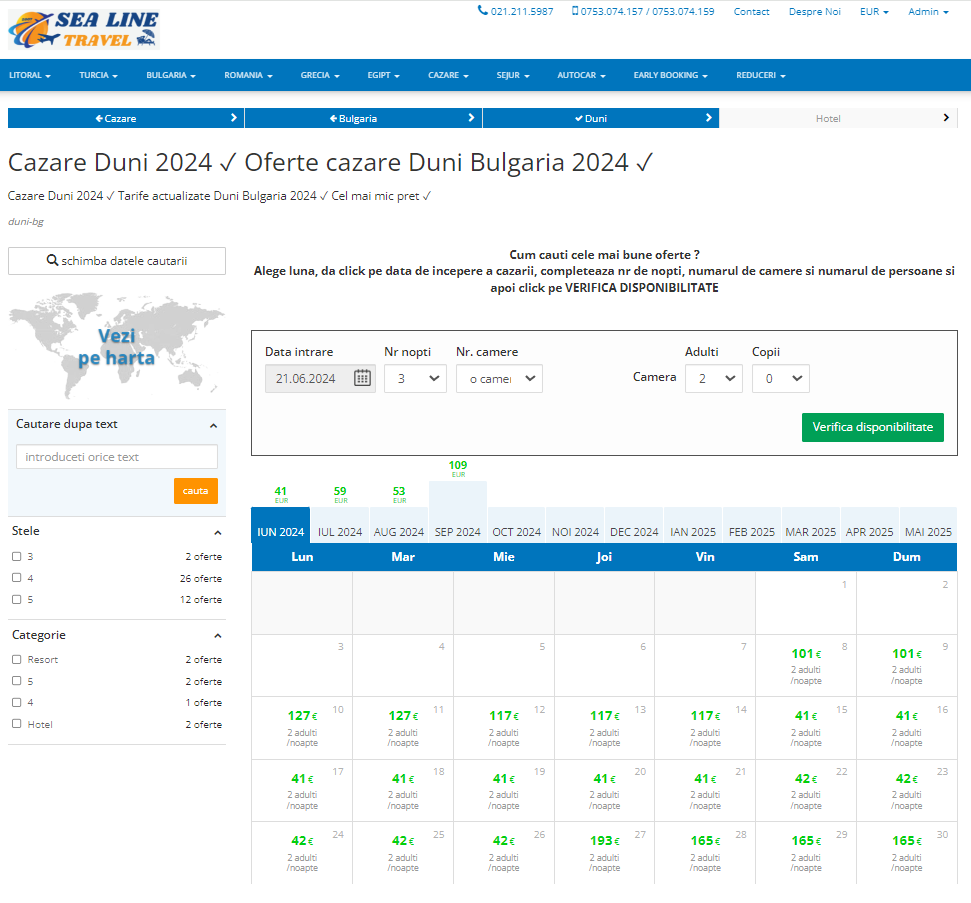Image resolution: width=971 pixels, height=903 pixels.
Task: Check the Hotel category checkbox
Action: tap(17, 723)
